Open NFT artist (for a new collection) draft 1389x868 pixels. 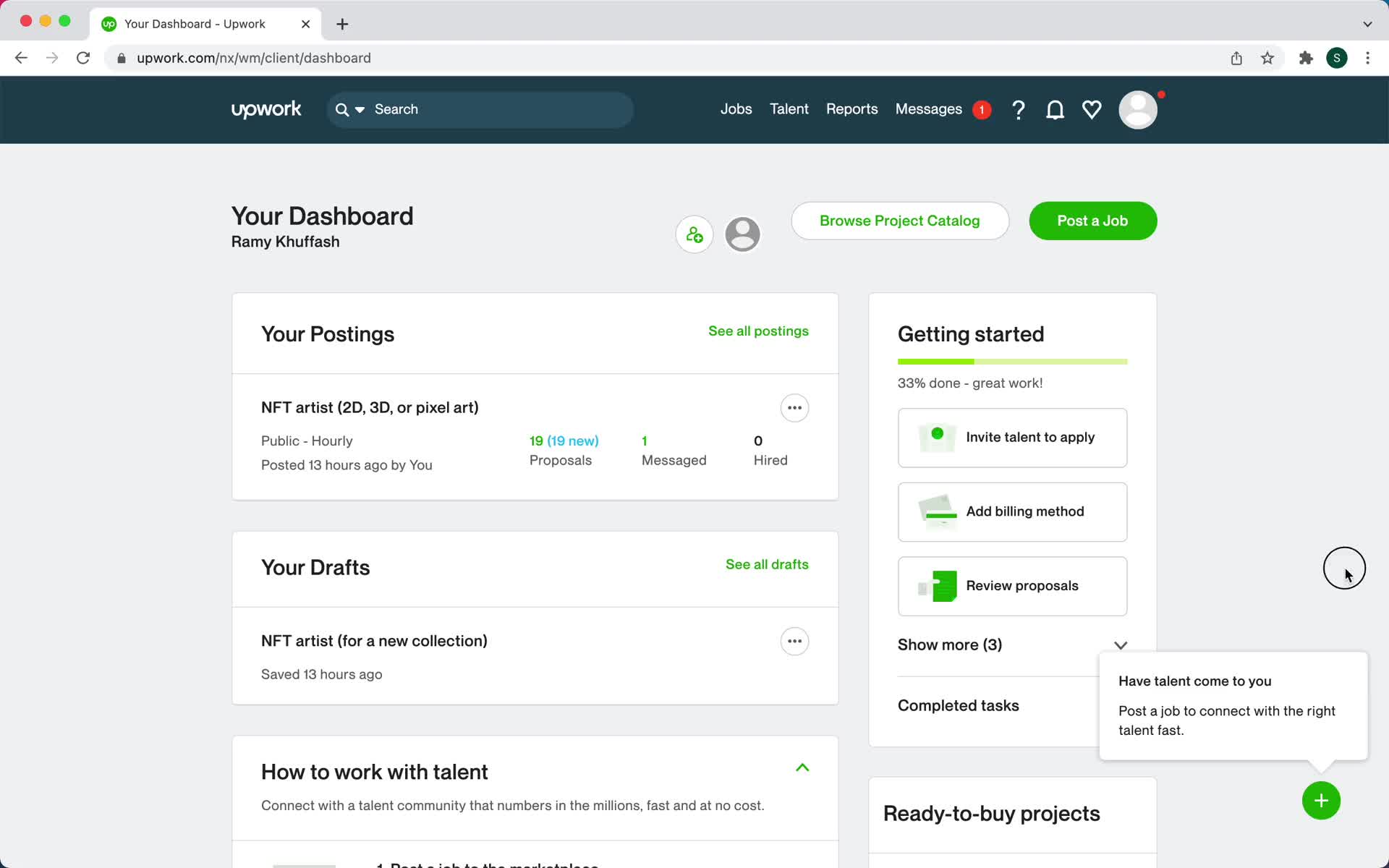[x=374, y=641]
